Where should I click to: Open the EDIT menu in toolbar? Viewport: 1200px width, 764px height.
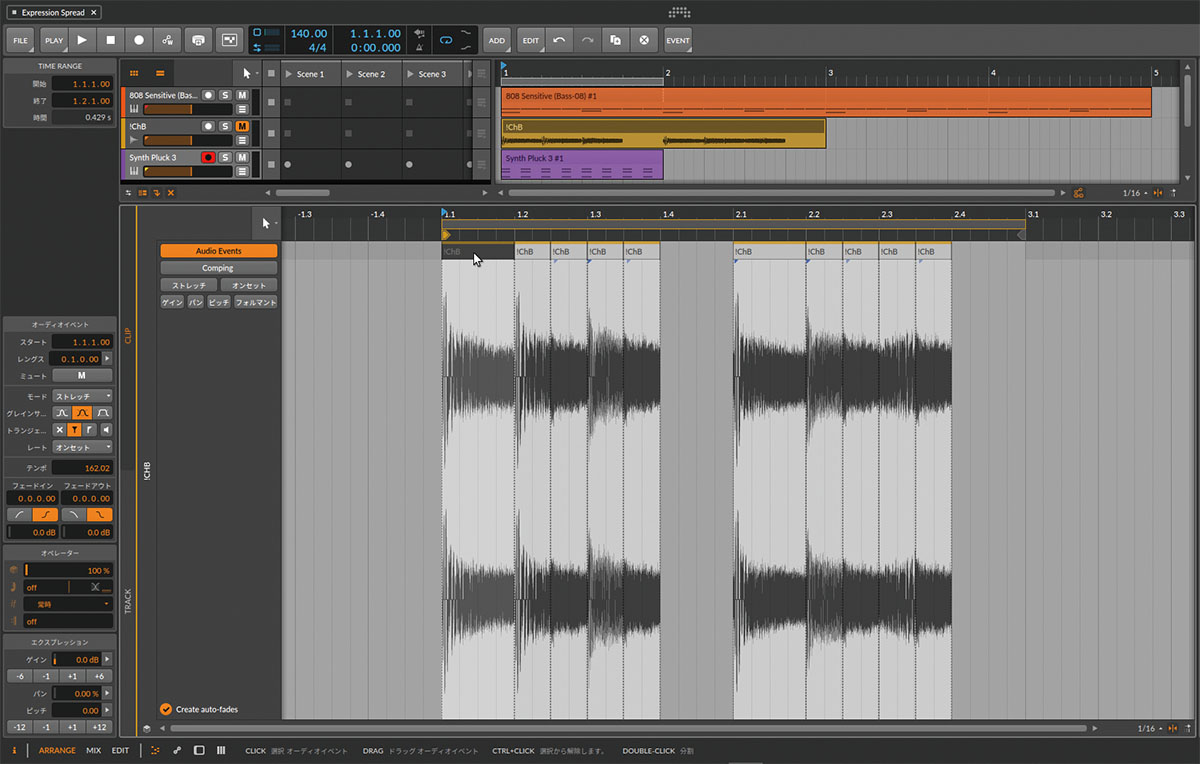point(531,40)
